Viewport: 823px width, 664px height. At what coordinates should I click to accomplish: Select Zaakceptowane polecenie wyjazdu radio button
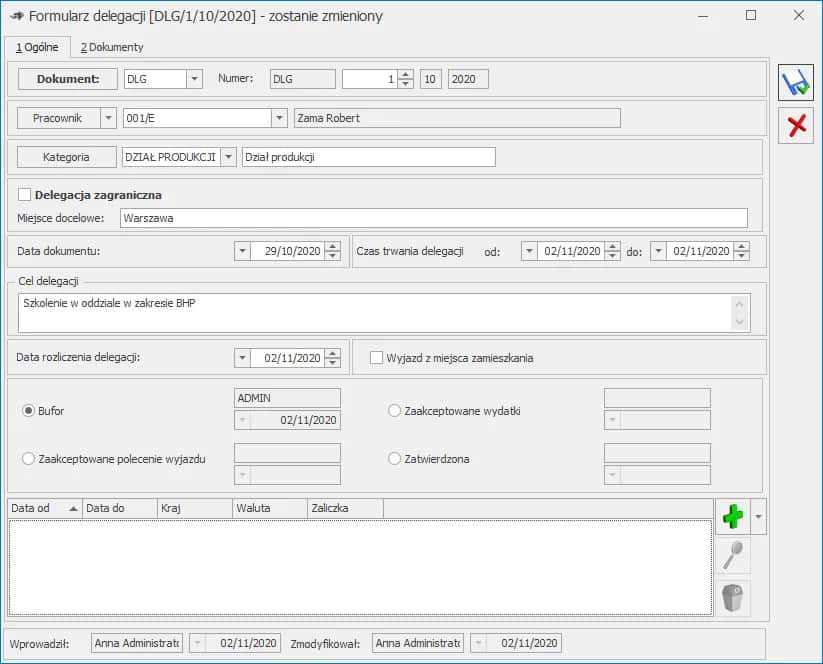28,459
